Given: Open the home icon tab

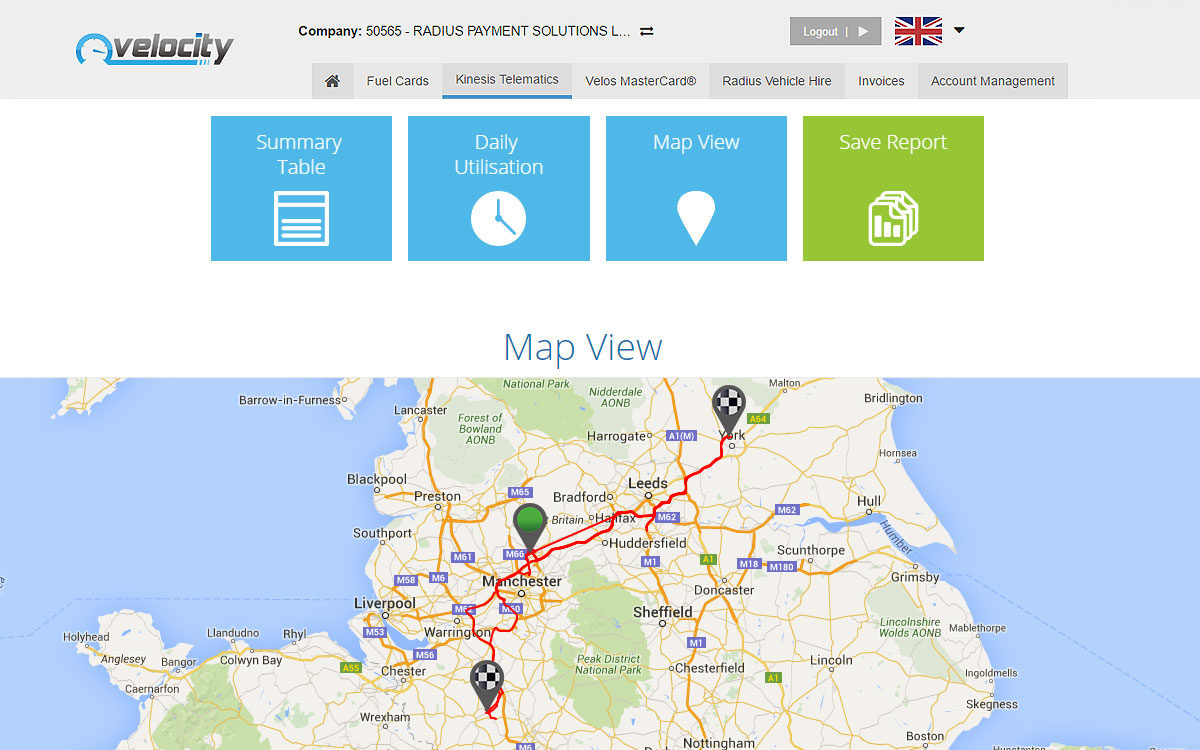Looking at the screenshot, I should (x=332, y=81).
